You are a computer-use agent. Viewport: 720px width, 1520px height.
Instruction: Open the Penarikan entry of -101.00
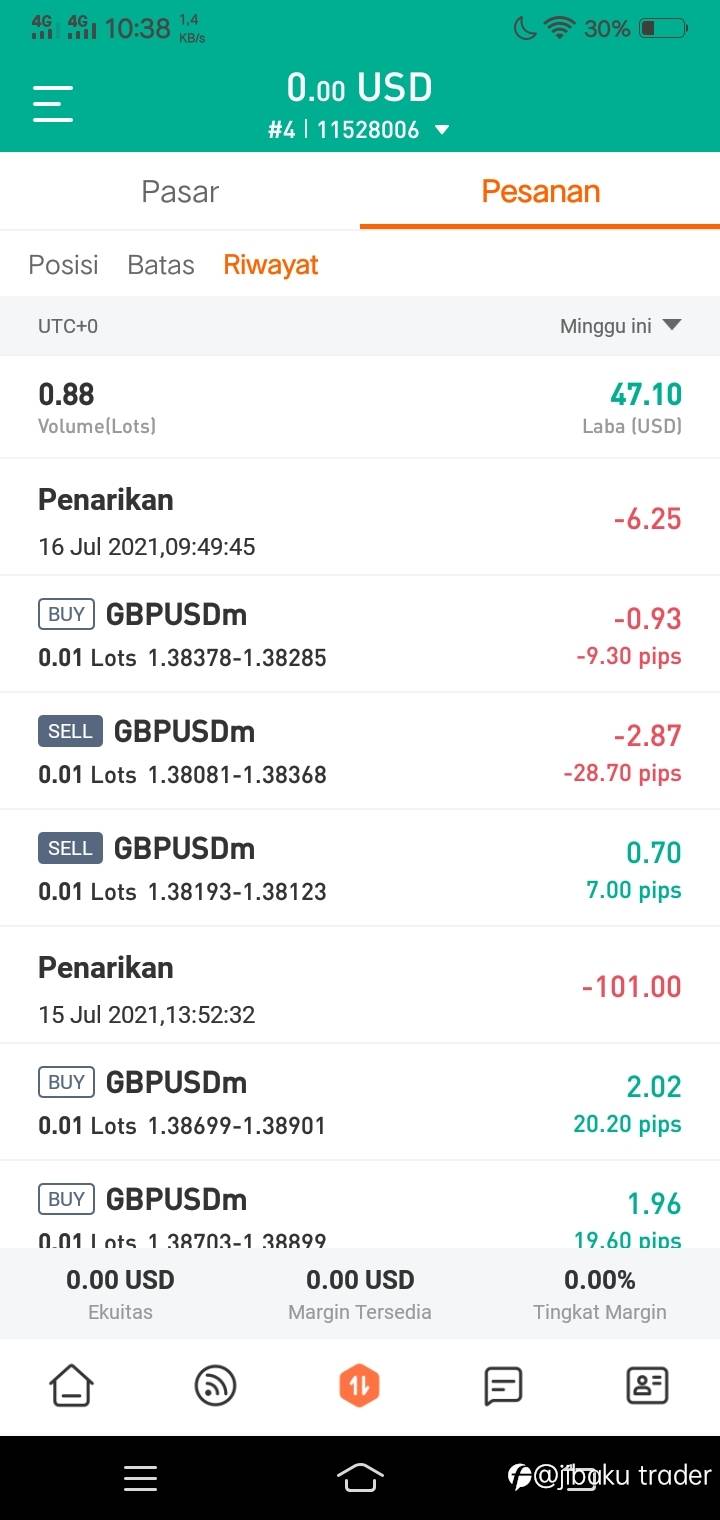(x=360, y=986)
